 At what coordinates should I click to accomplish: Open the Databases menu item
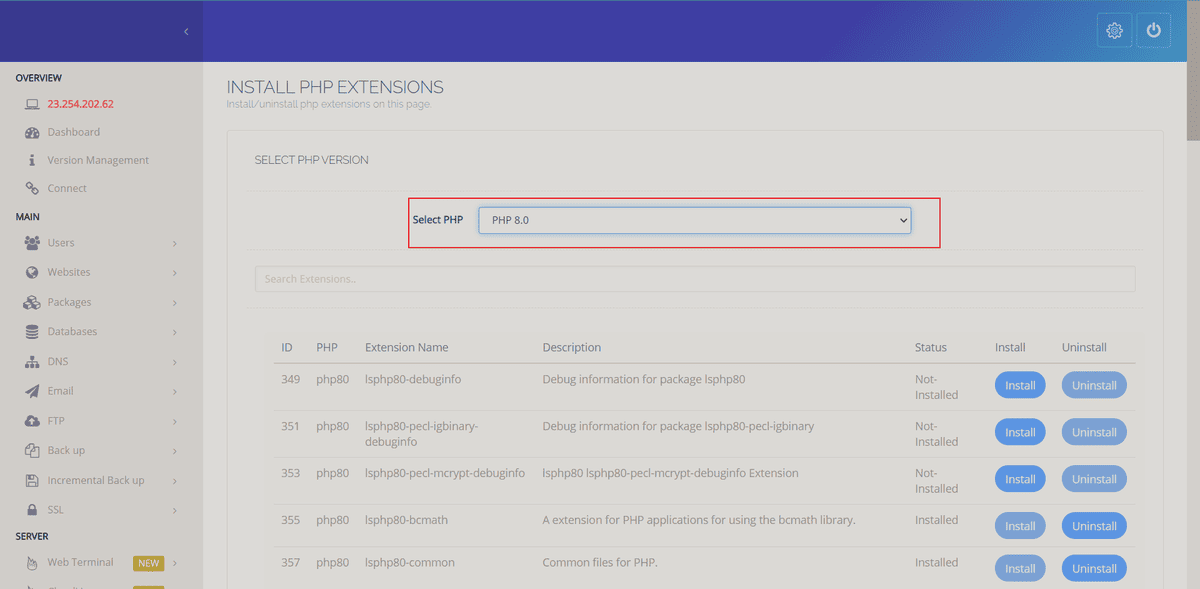click(73, 332)
